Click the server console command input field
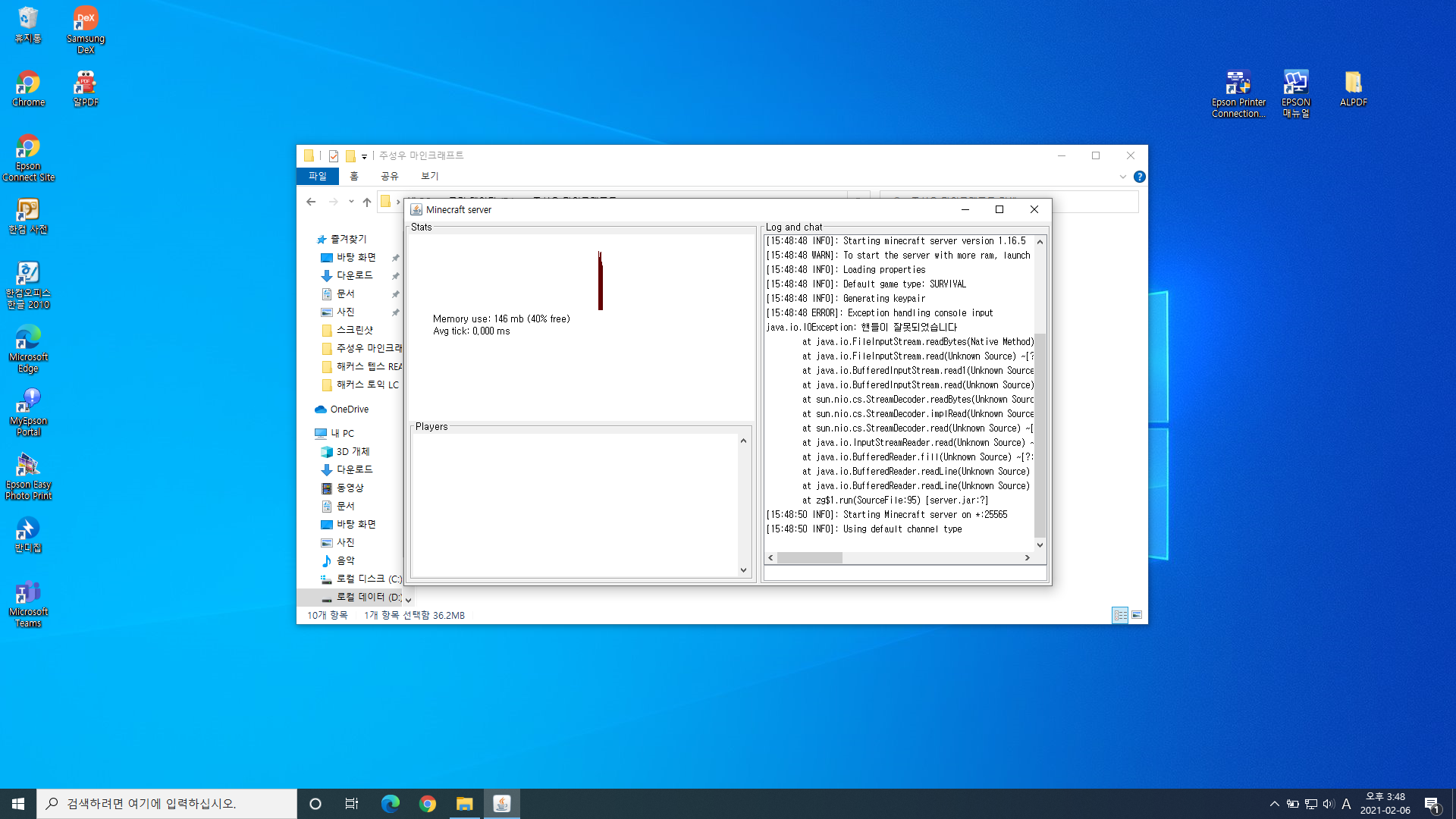The image size is (1456, 819). point(904,573)
